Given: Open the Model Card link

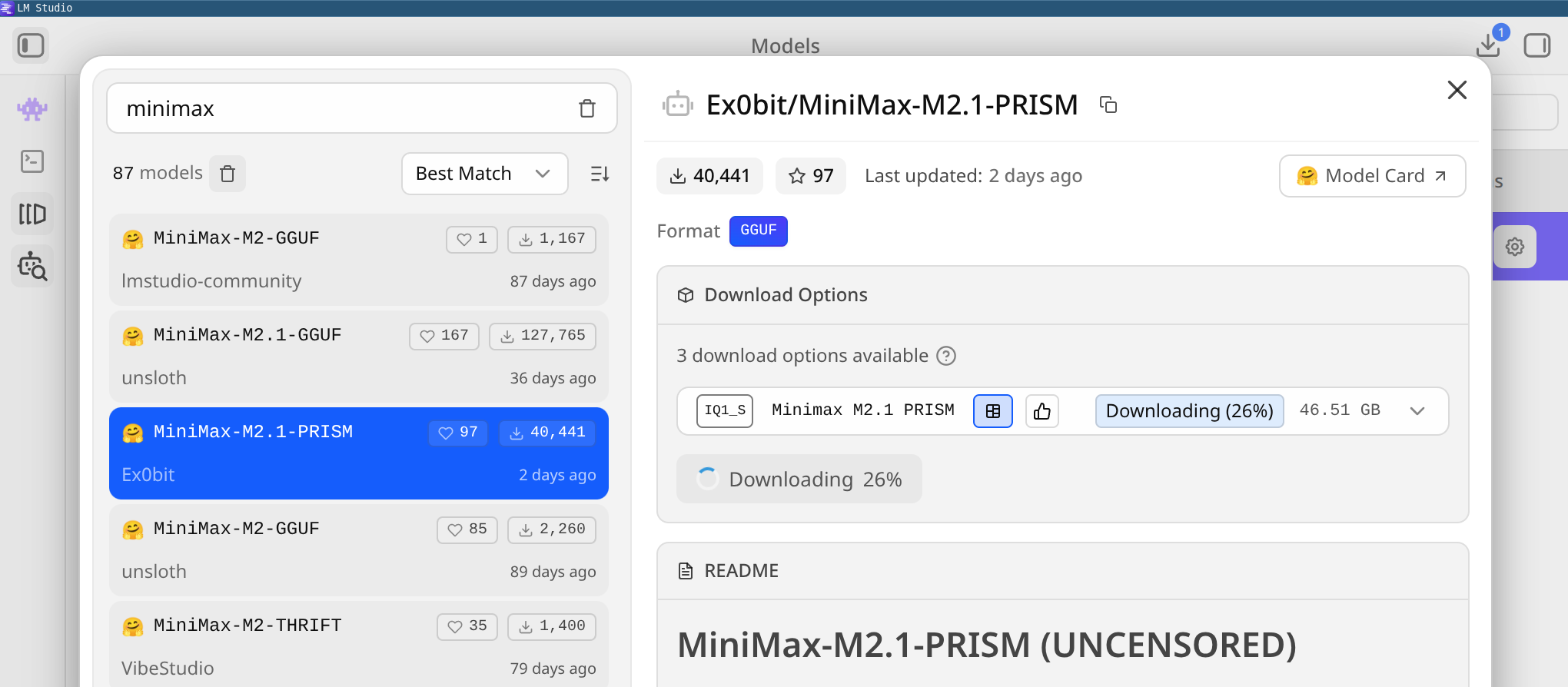Looking at the screenshot, I should 1372,176.
